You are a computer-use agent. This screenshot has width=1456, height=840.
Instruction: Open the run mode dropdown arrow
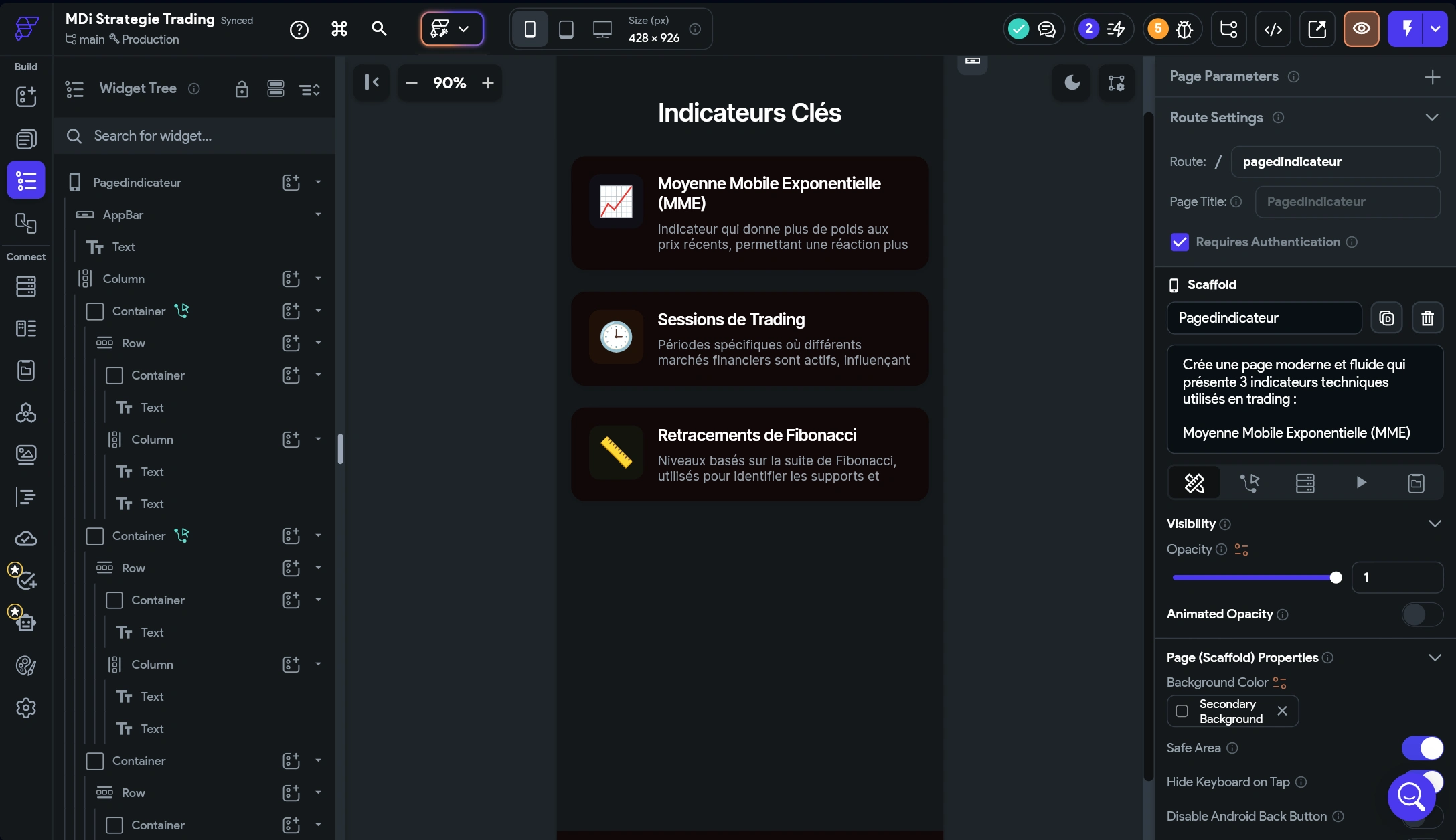tap(1435, 29)
